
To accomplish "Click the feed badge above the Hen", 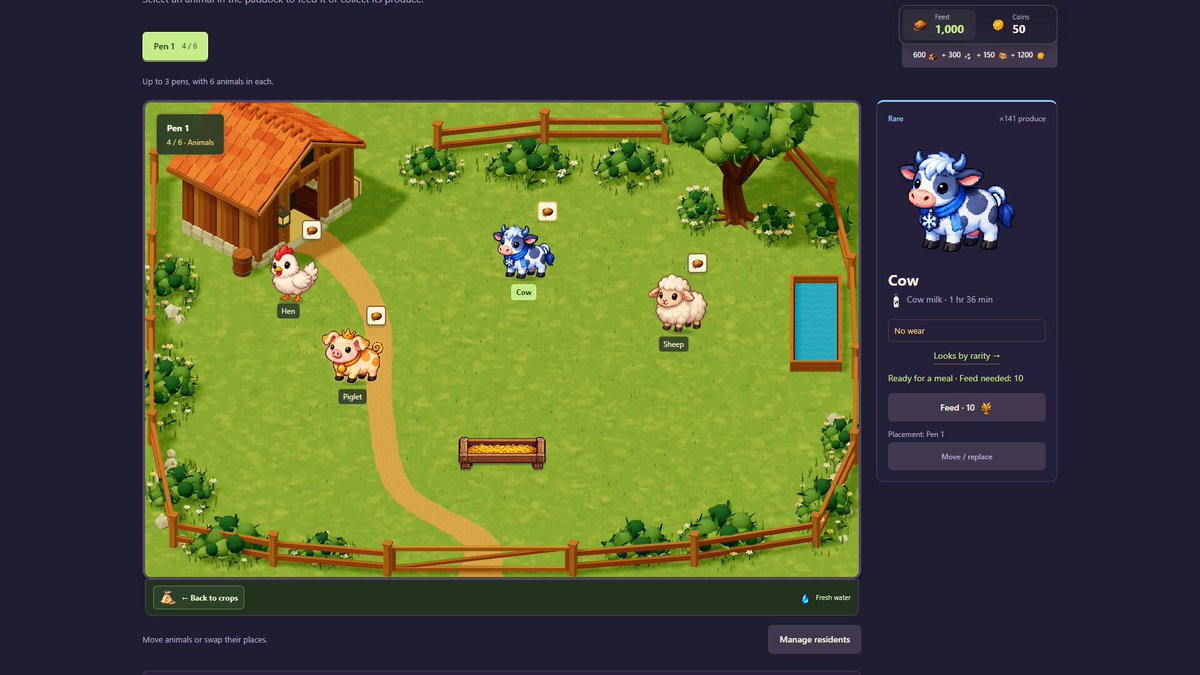I will point(312,230).
